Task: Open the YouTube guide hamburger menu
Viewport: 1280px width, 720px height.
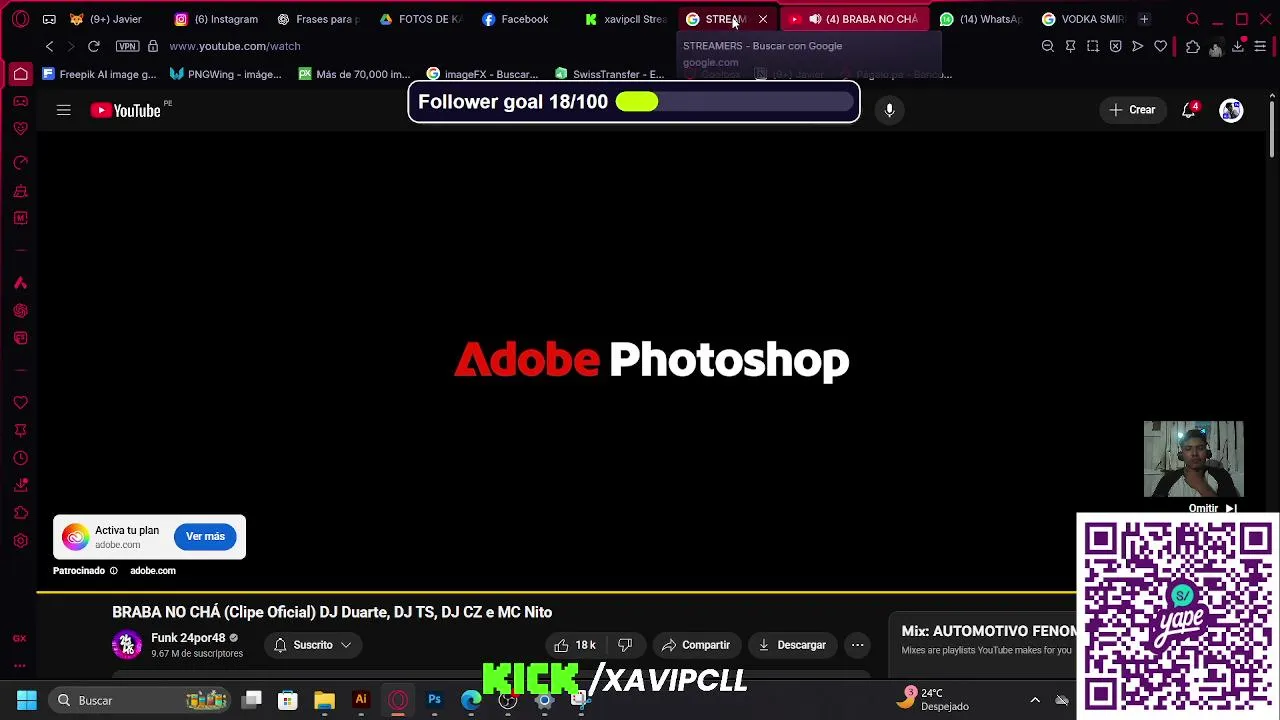Action: (x=63, y=110)
